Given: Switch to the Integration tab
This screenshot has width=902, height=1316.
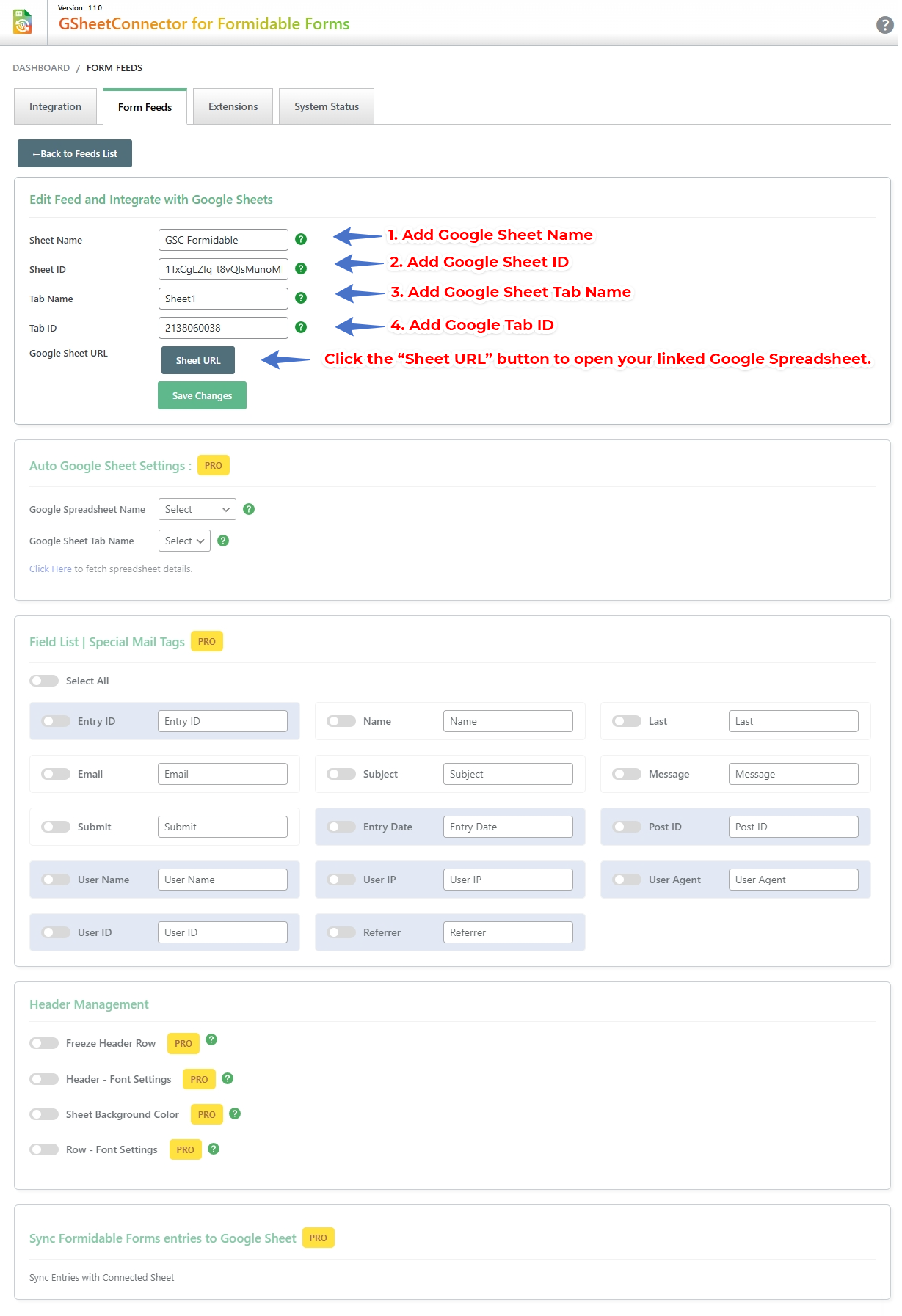Looking at the screenshot, I should pyautogui.click(x=55, y=106).
